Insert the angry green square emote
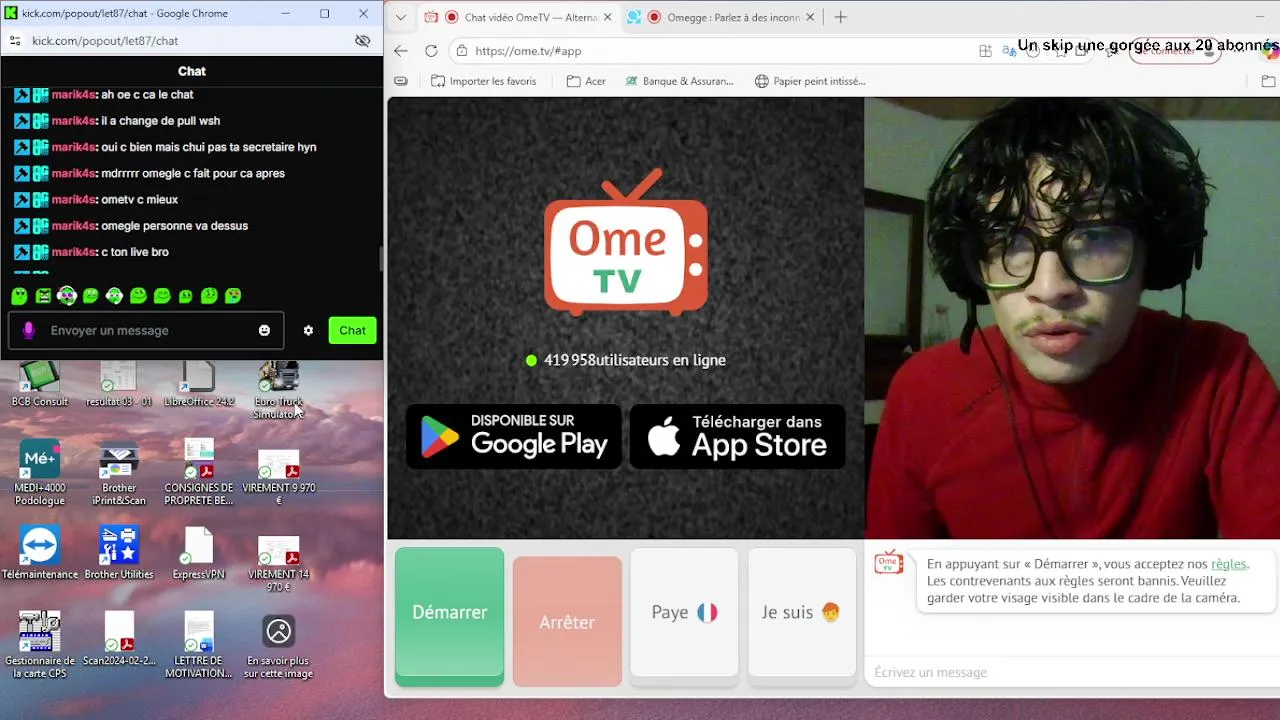This screenshot has height=720, width=1280. 43,296
